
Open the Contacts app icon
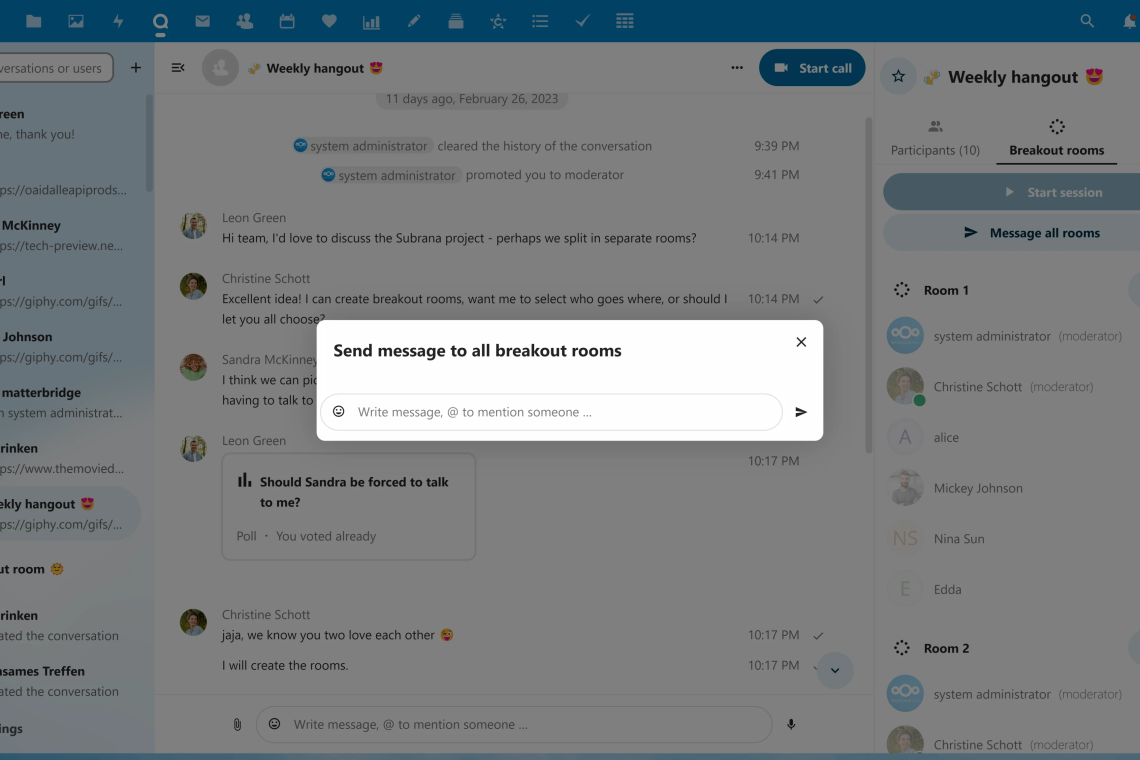coord(244,21)
